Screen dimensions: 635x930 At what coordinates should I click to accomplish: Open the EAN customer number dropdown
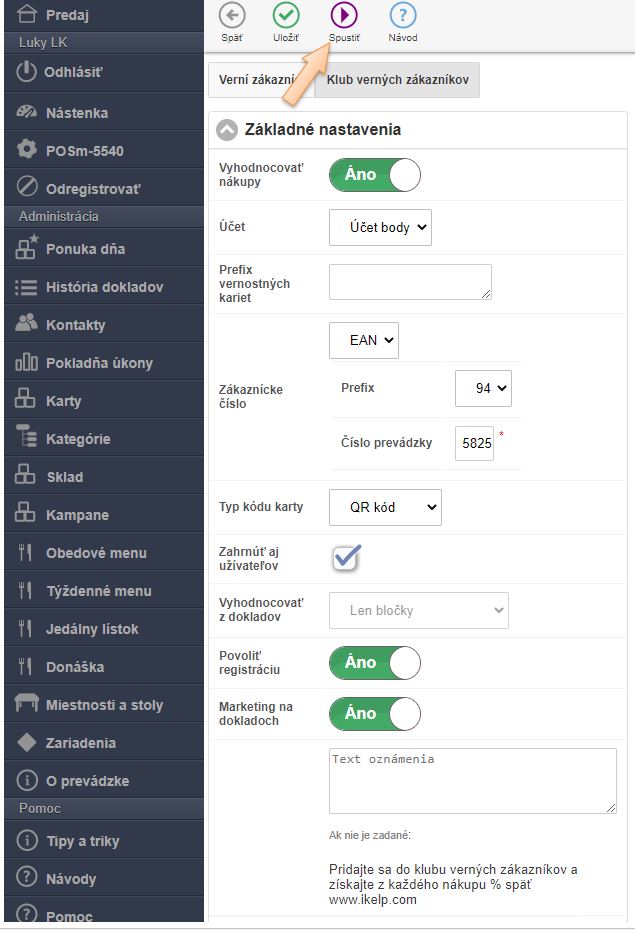363,340
